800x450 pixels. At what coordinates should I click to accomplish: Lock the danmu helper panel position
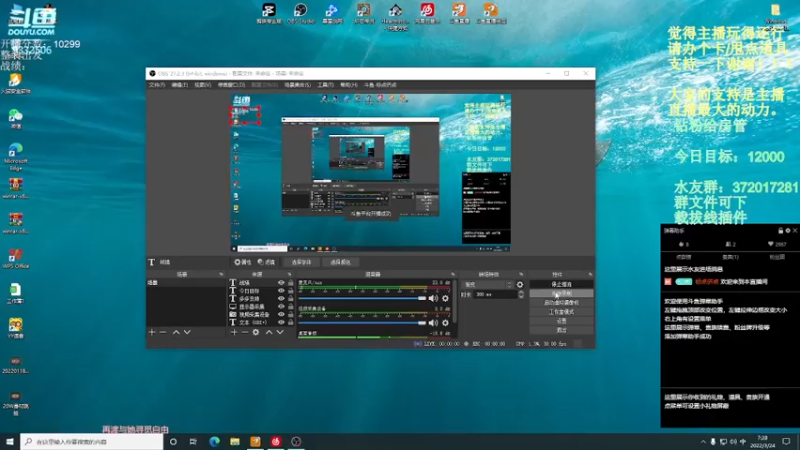point(781,231)
